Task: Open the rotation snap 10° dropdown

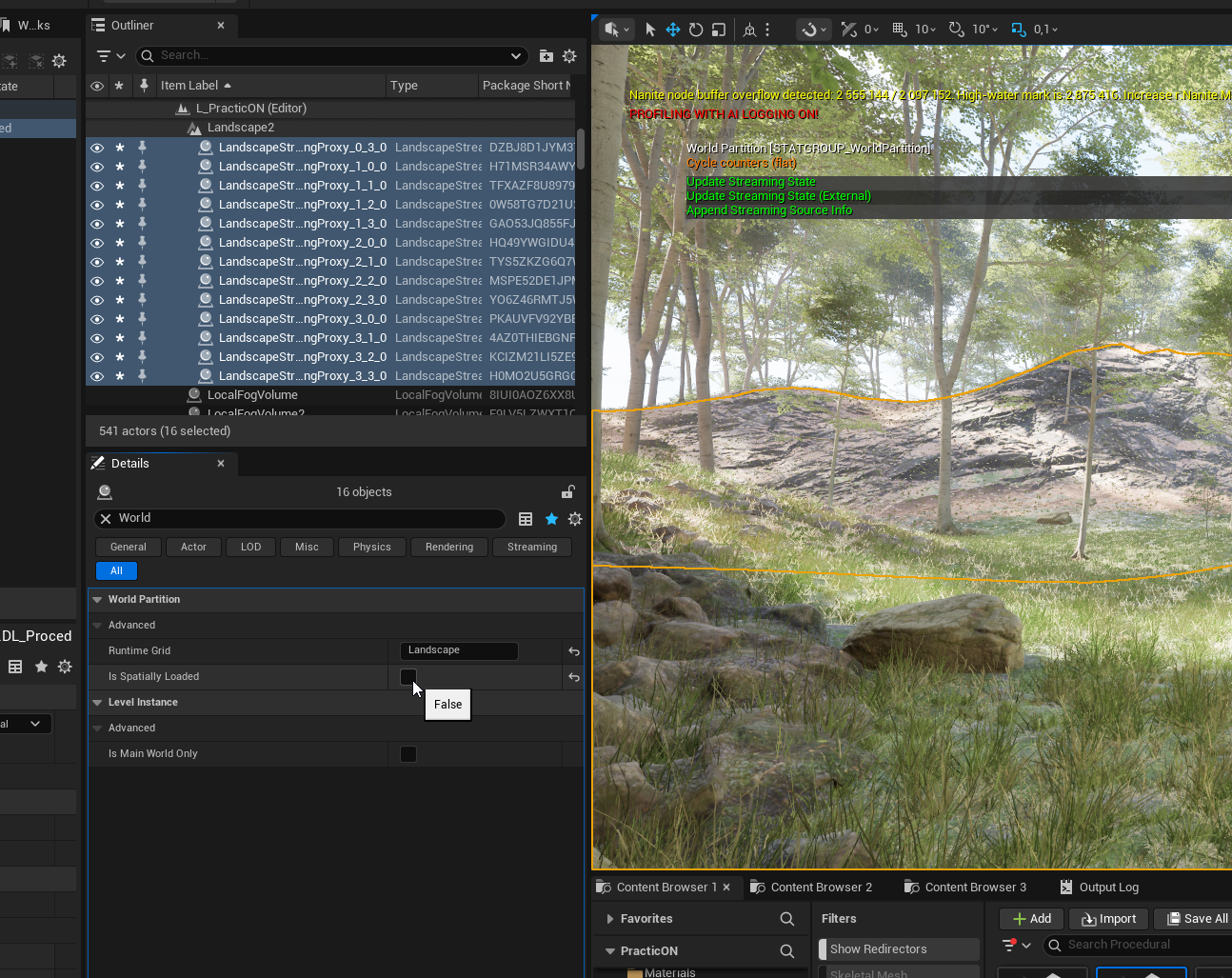Action: pos(983,30)
